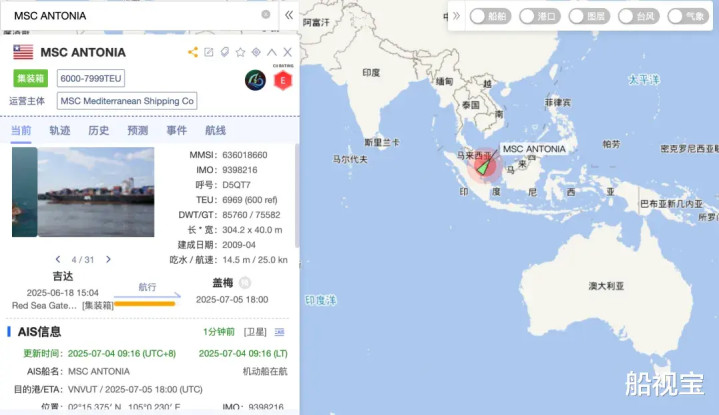This screenshot has width=719, height=415.
Task: Click the Red Sea Gate terminal text
Action: click(x=44, y=305)
